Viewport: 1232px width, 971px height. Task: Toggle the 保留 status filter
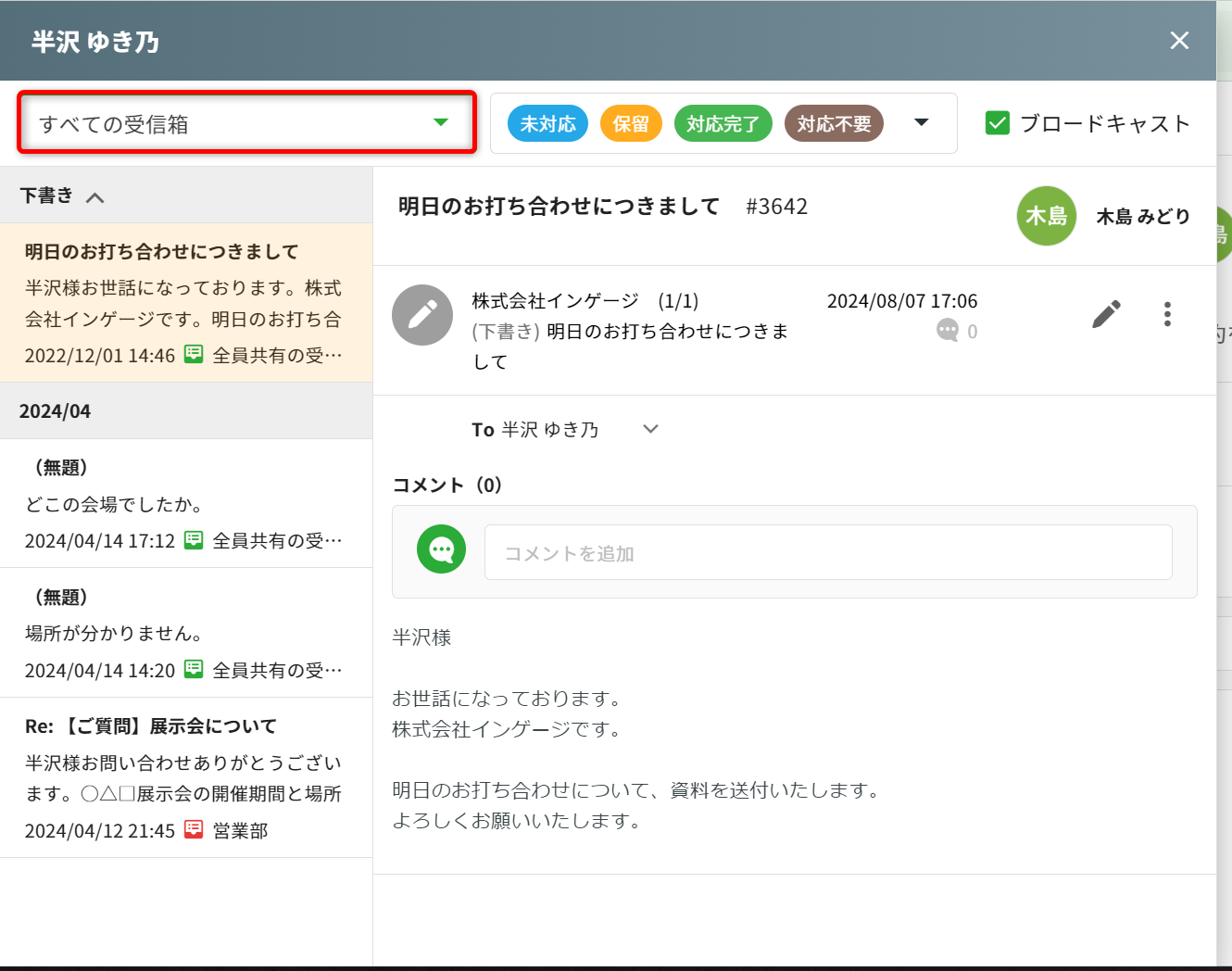631,123
